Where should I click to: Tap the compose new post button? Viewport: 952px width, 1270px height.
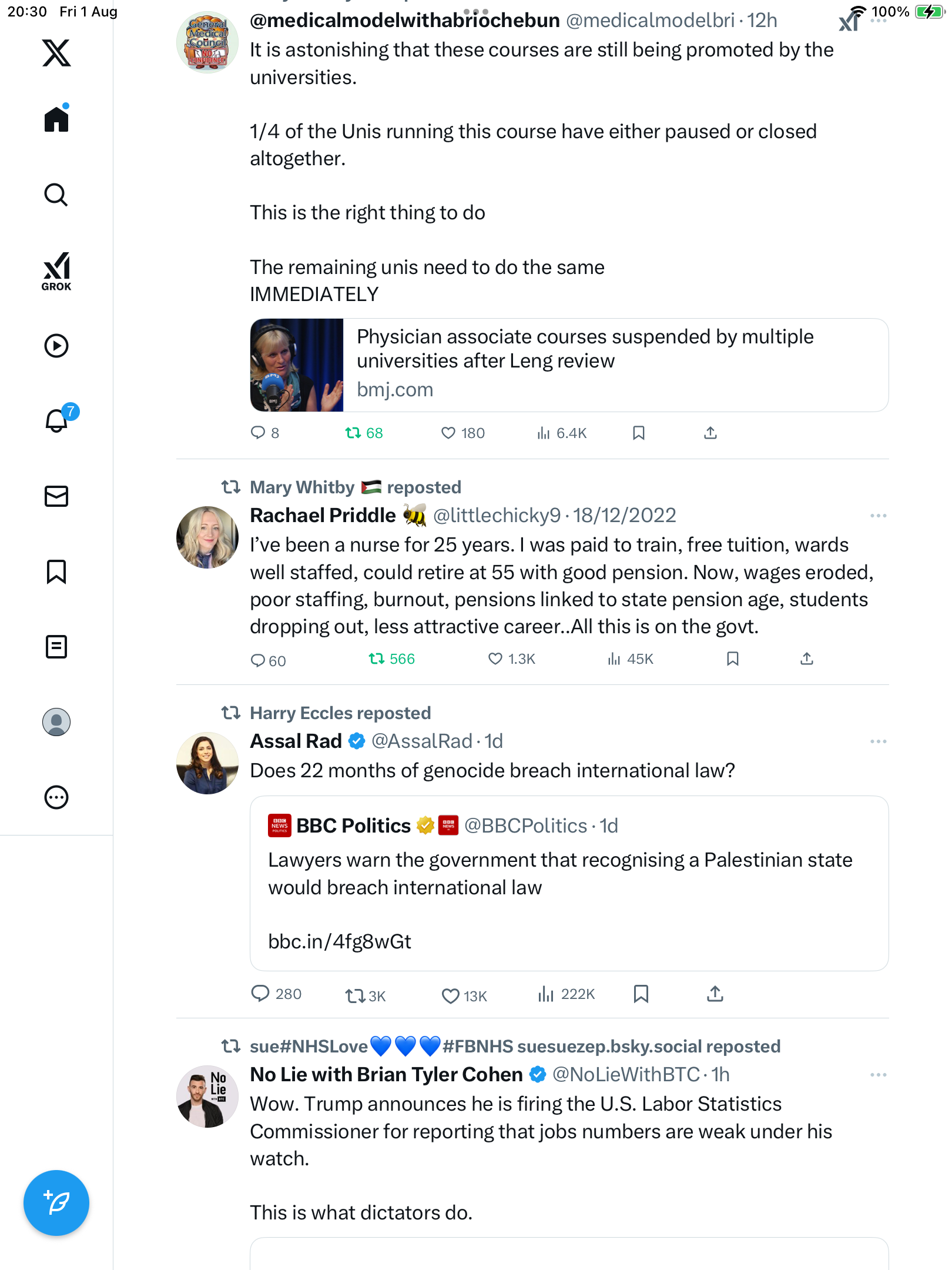click(56, 1203)
